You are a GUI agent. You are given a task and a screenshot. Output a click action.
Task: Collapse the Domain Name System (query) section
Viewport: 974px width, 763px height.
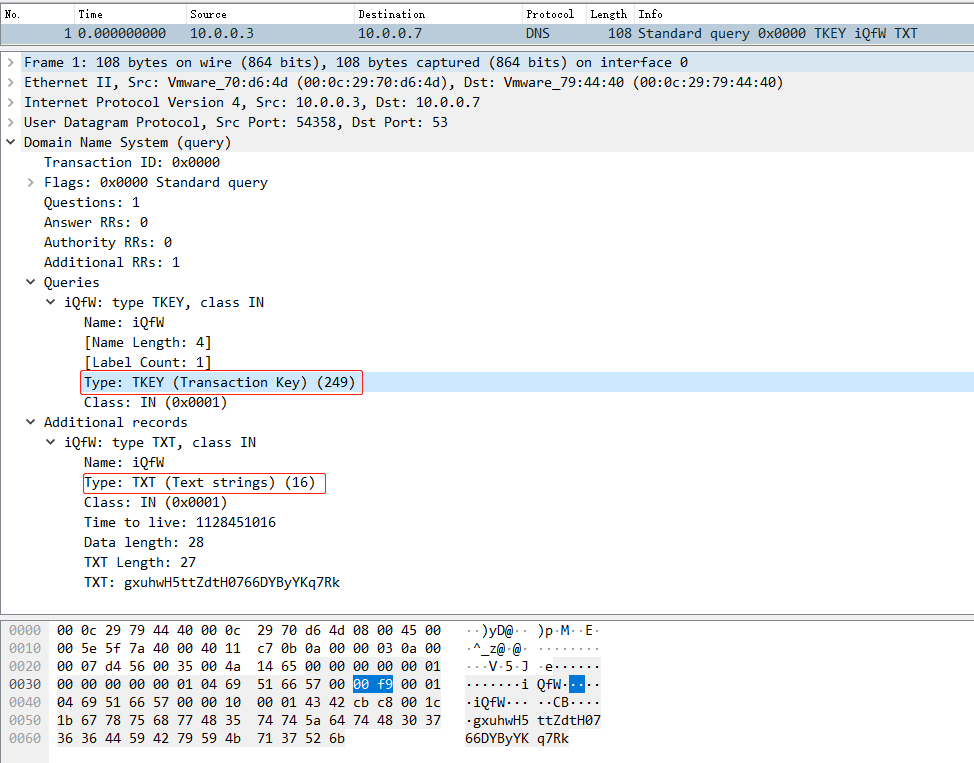coord(10,142)
